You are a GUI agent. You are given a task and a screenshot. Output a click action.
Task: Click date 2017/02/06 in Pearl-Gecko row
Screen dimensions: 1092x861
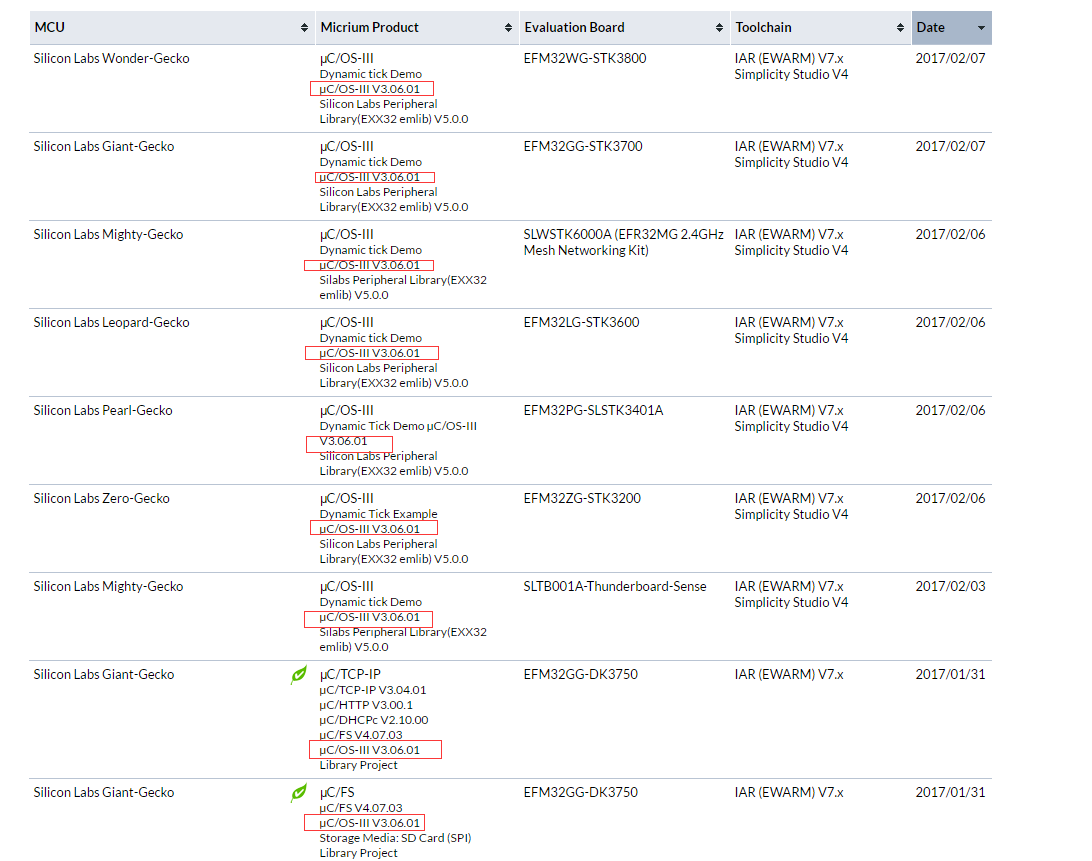tap(951, 410)
